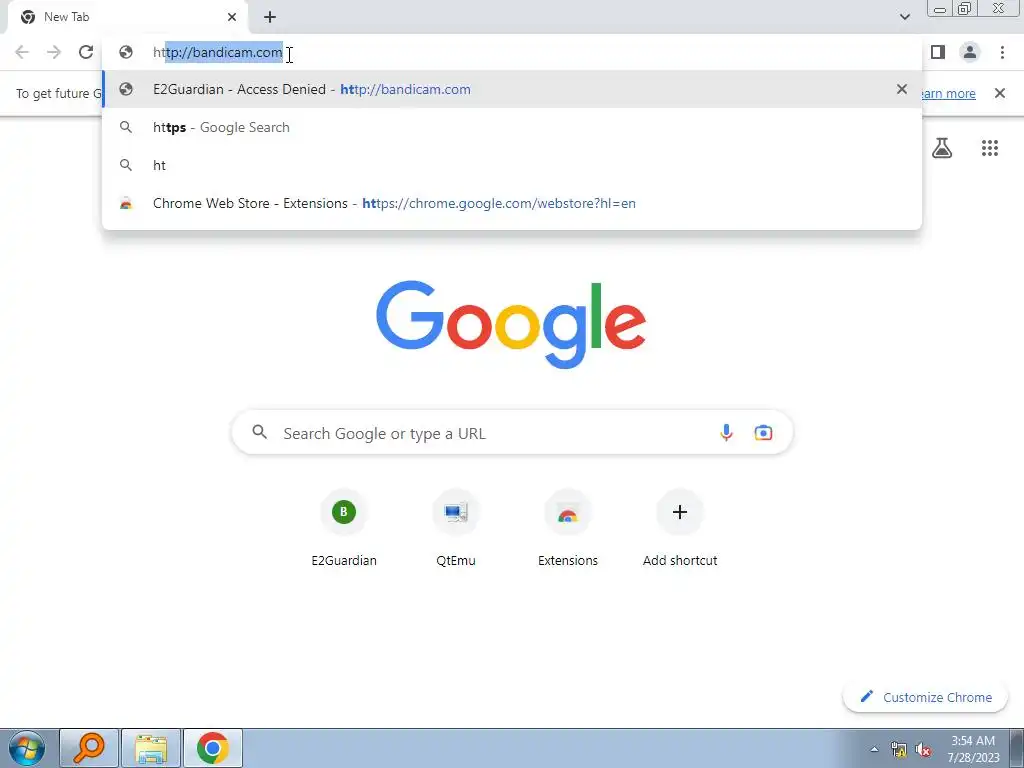Screen dimensions: 1024x768
Task: Open Windows Explorer from the taskbar
Action: point(151,748)
